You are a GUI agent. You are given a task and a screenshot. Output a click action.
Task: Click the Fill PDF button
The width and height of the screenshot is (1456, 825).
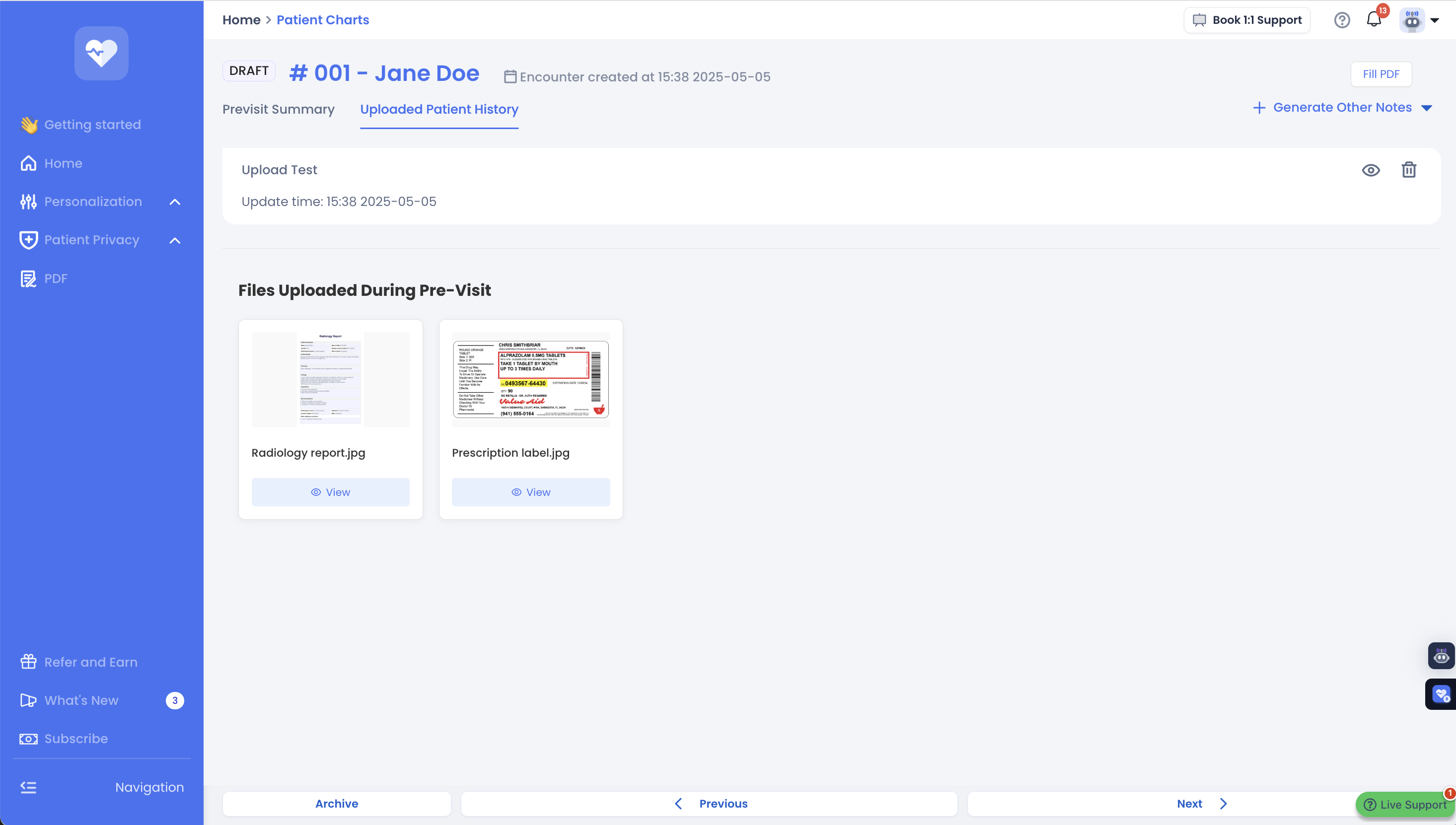tap(1380, 74)
